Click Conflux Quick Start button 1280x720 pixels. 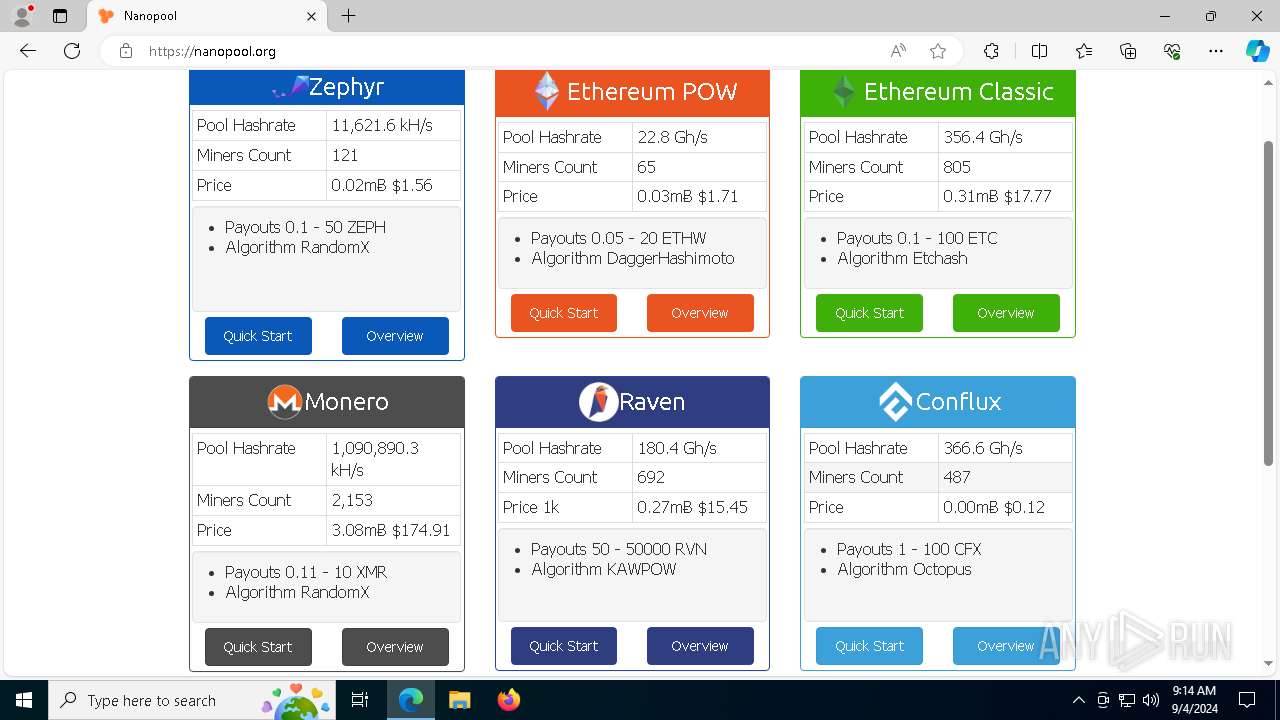point(869,646)
